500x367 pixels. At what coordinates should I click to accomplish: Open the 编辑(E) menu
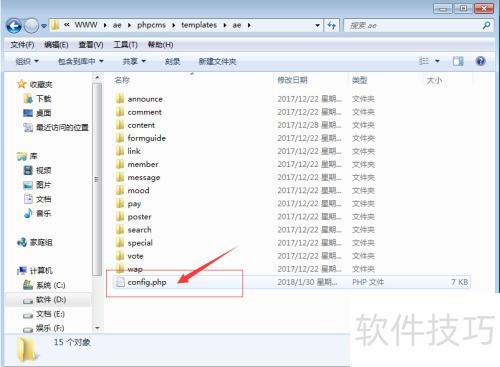pos(56,45)
